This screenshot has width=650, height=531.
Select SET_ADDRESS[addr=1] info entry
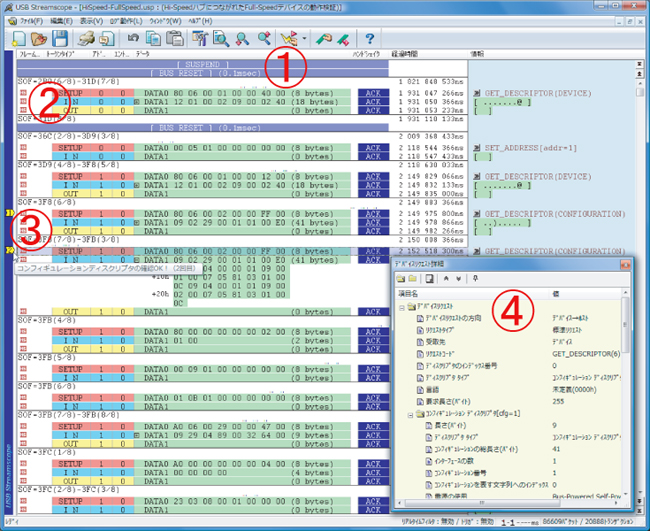pos(530,148)
